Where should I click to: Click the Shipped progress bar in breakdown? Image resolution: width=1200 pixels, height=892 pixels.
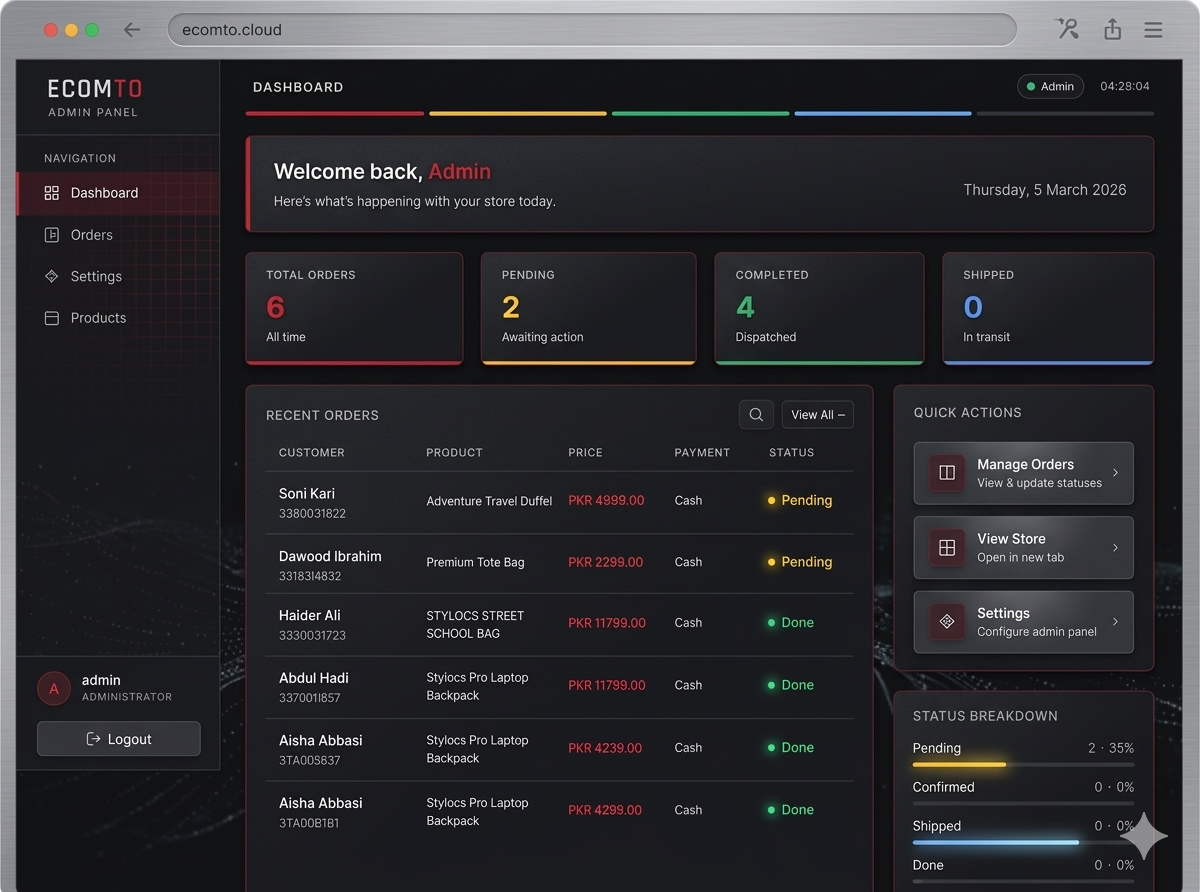pyautogui.click(x=1023, y=843)
